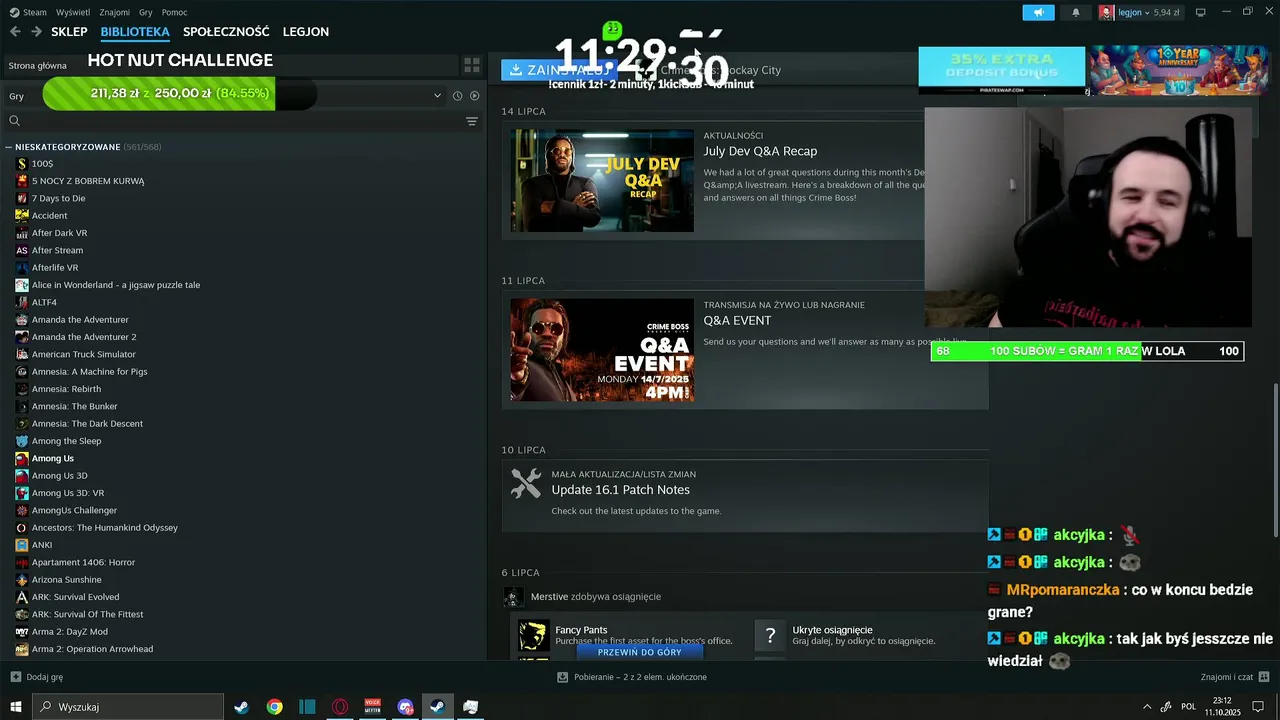Go forward with the right arrow

[x=36, y=32]
